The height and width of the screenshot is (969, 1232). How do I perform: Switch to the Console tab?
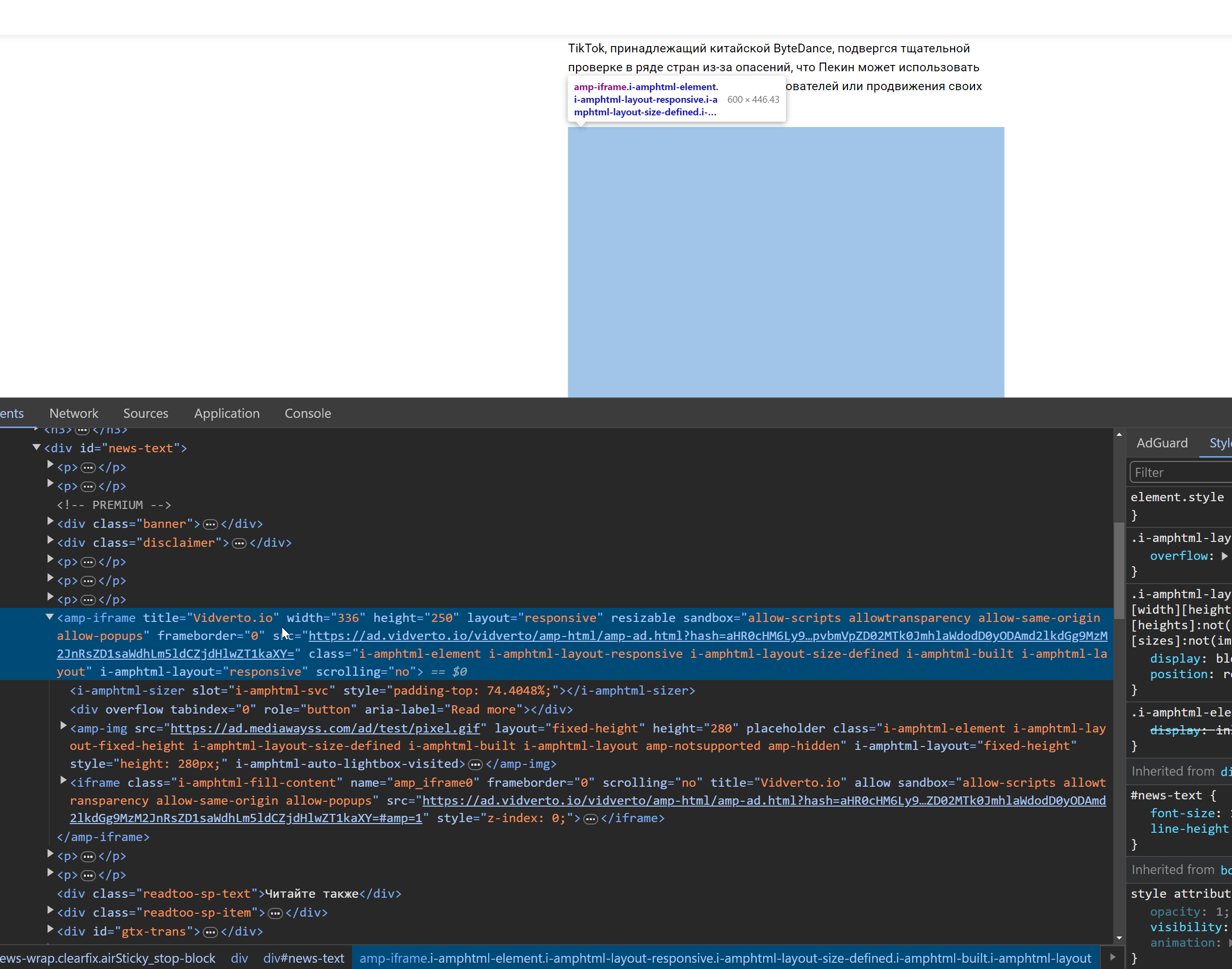click(x=307, y=413)
